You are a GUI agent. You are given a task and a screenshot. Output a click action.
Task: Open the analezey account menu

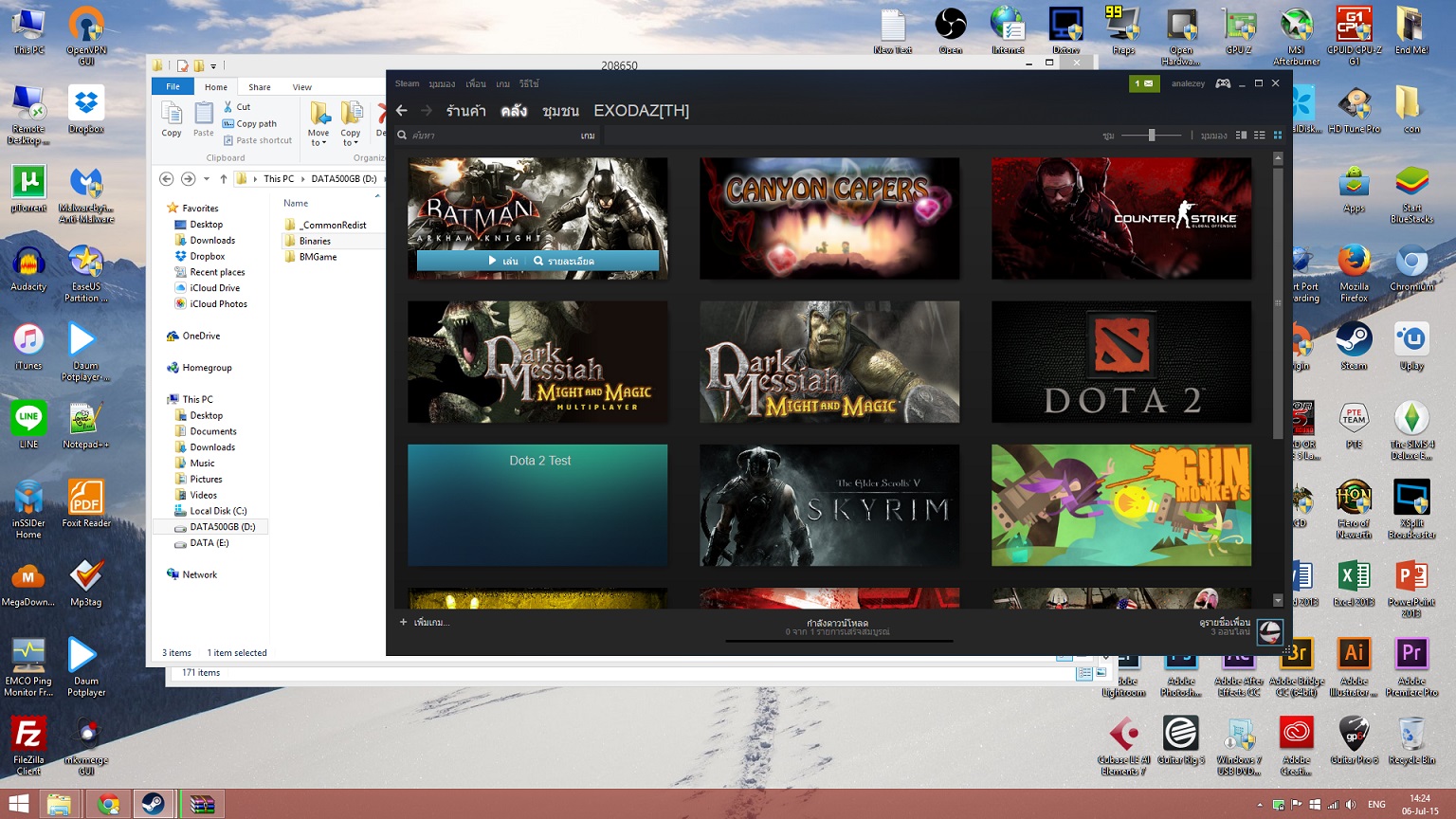[1188, 83]
